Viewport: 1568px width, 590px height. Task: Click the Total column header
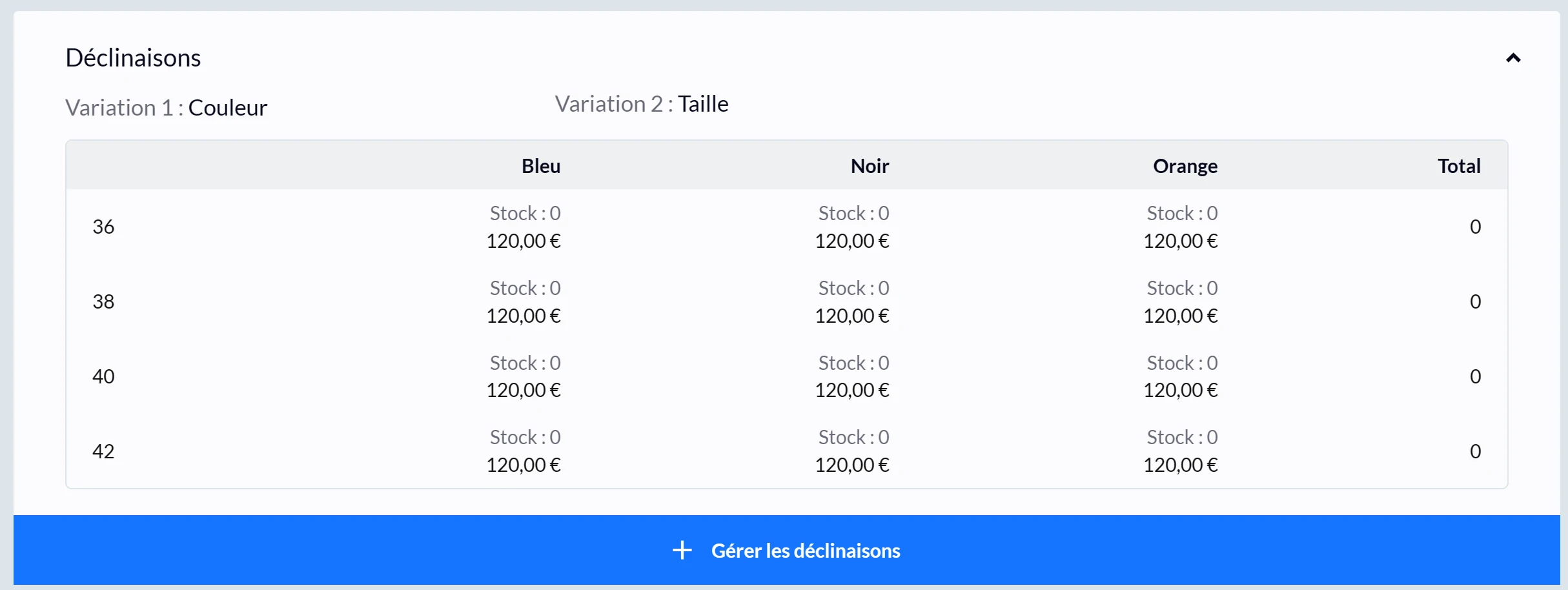click(x=1459, y=166)
